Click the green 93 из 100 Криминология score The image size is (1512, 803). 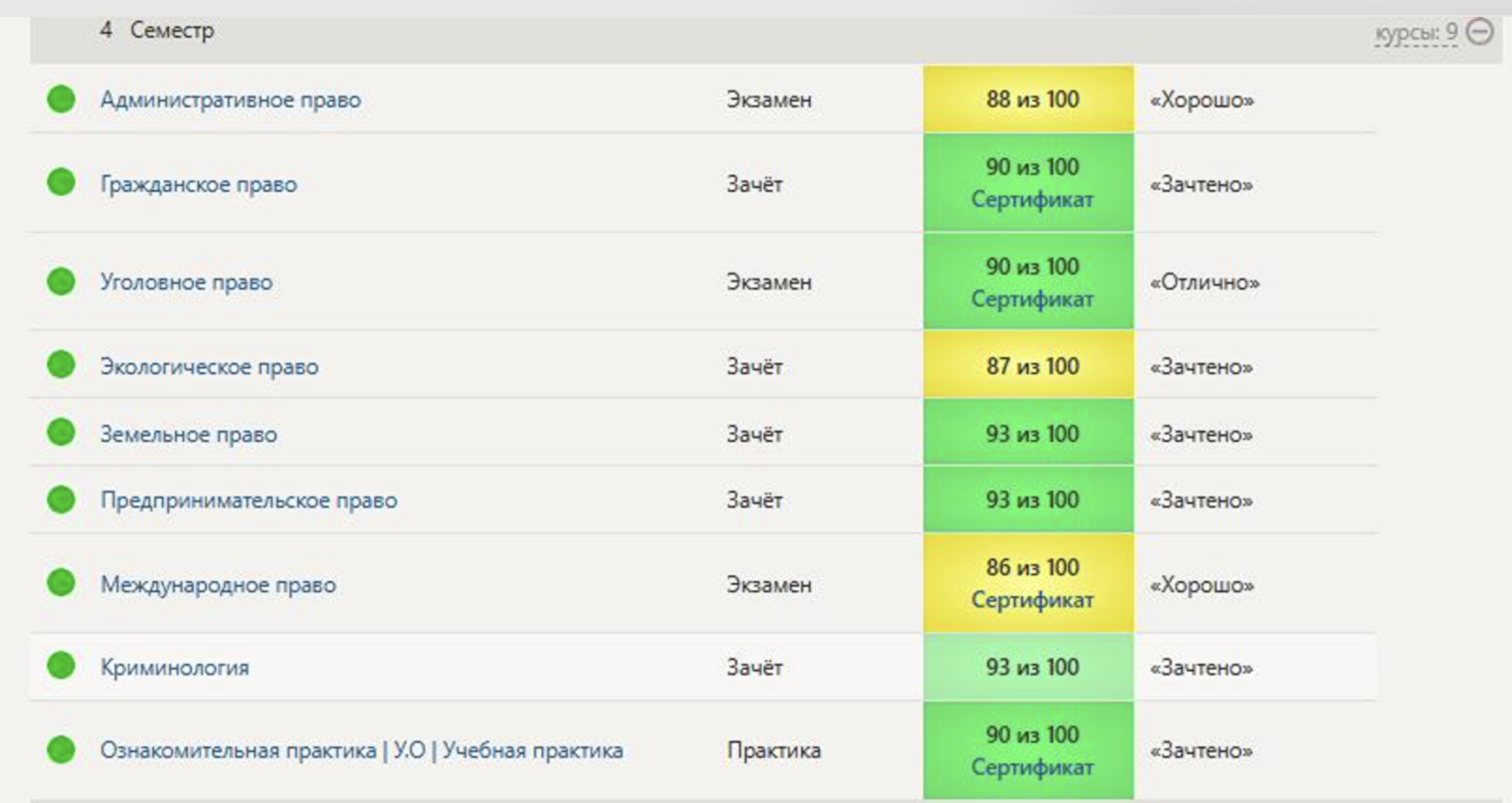pyautogui.click(x=1028, y=667)
